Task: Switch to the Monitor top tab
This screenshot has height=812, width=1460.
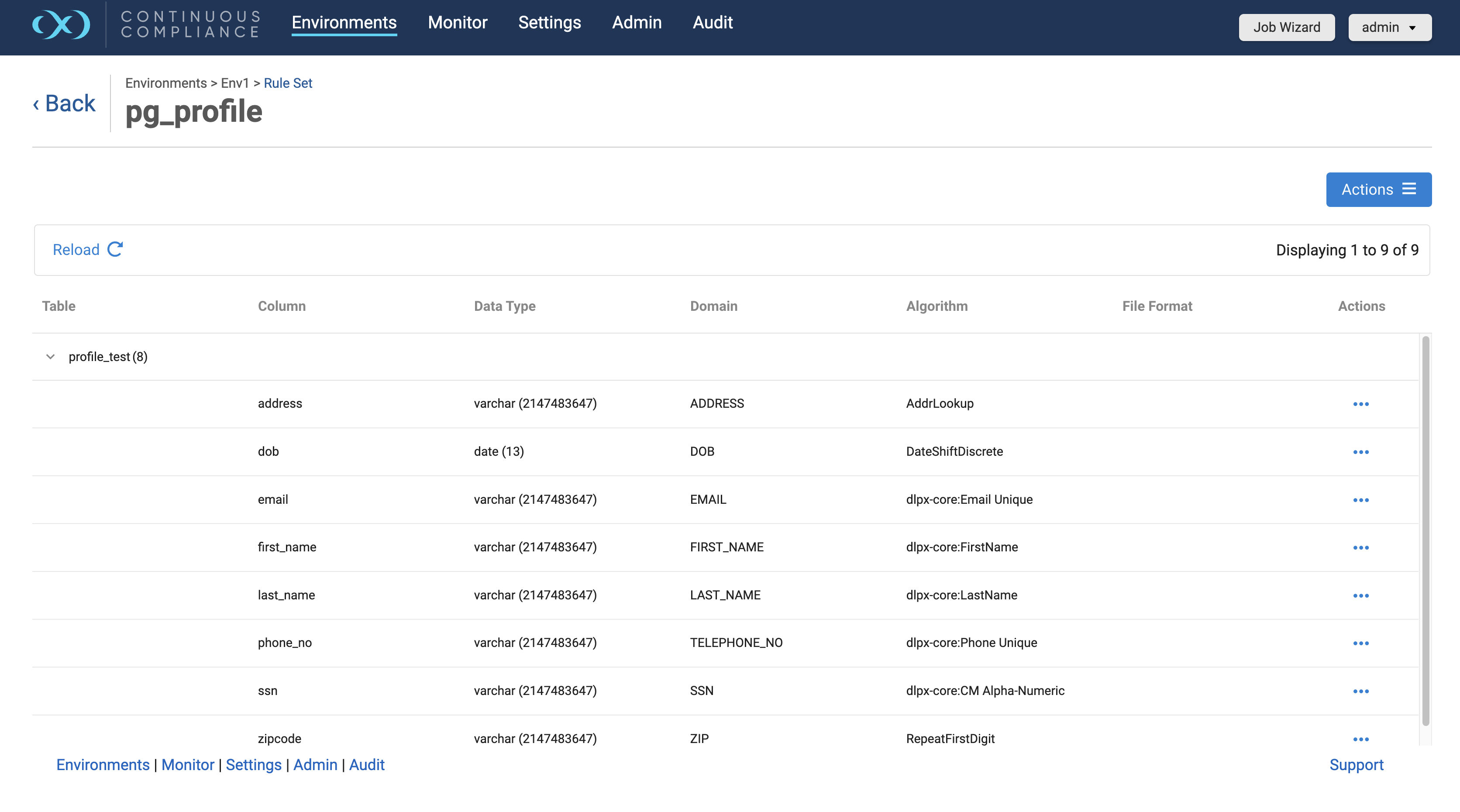Action: point(458,22)
